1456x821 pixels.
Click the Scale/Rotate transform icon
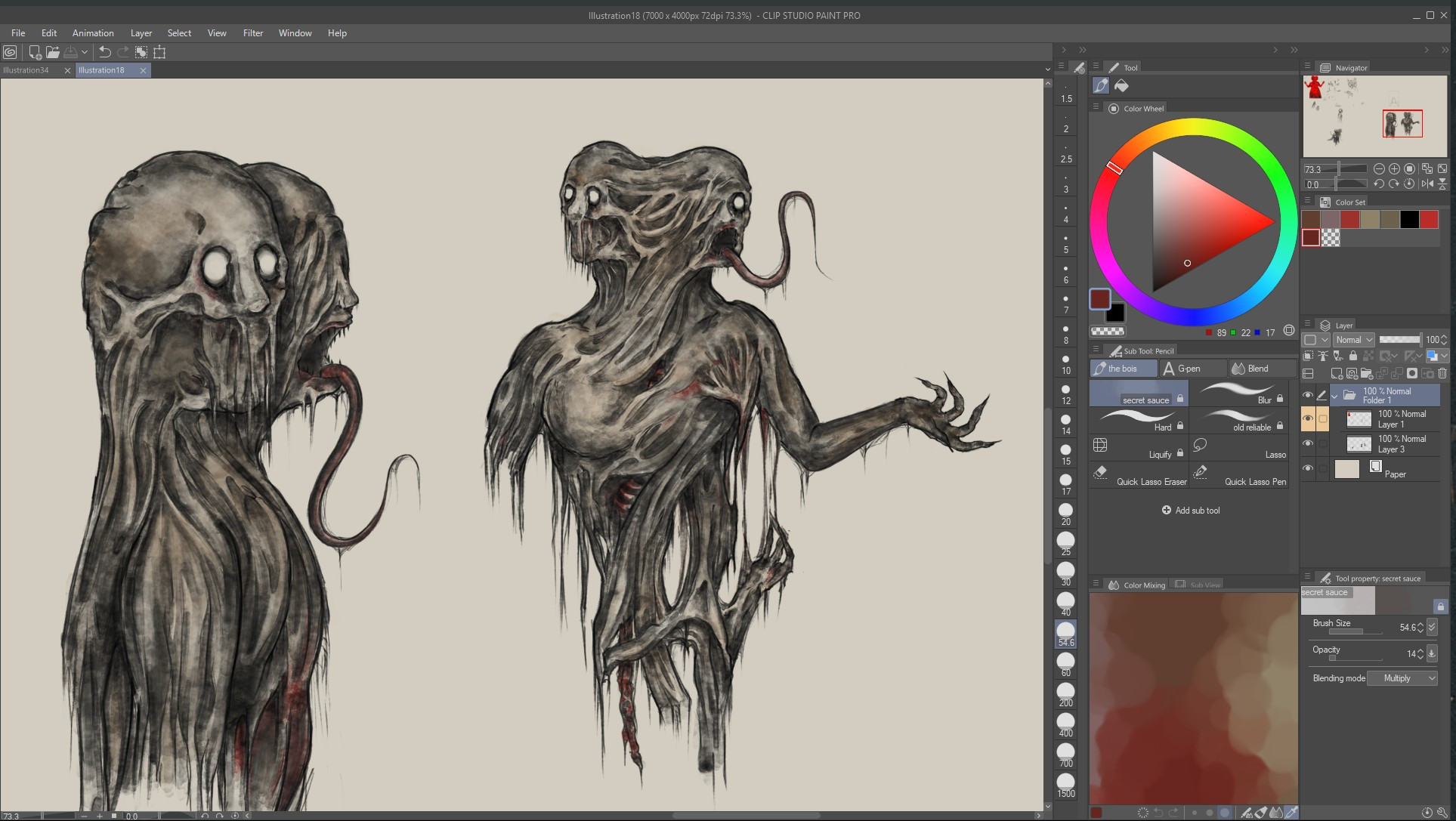click(x=159, y=52)
